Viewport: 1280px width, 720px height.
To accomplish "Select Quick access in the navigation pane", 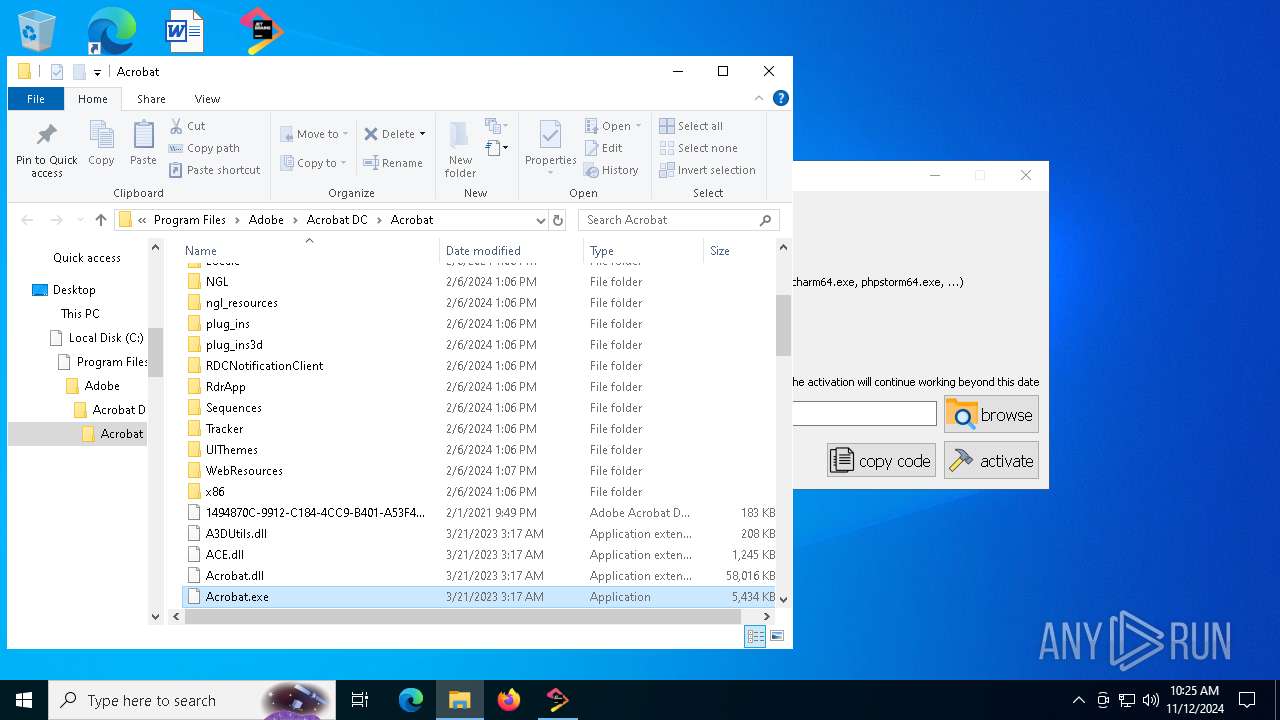I will click(86, 258).
